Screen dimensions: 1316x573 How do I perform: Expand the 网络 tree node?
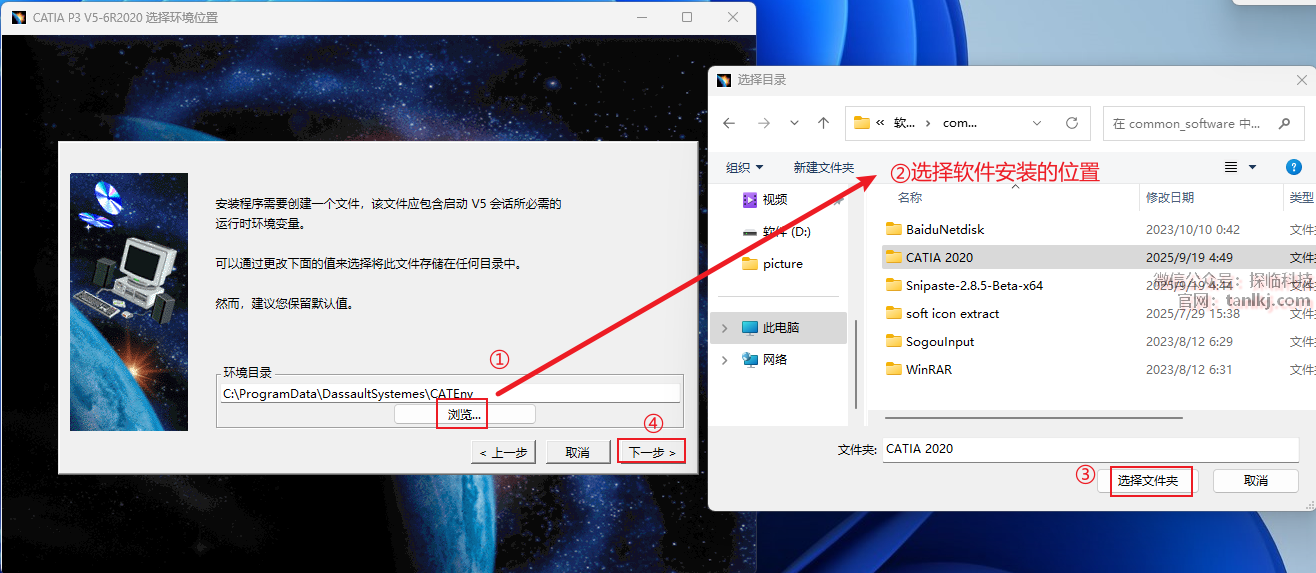pyautogui.click(x=725, y=360)
